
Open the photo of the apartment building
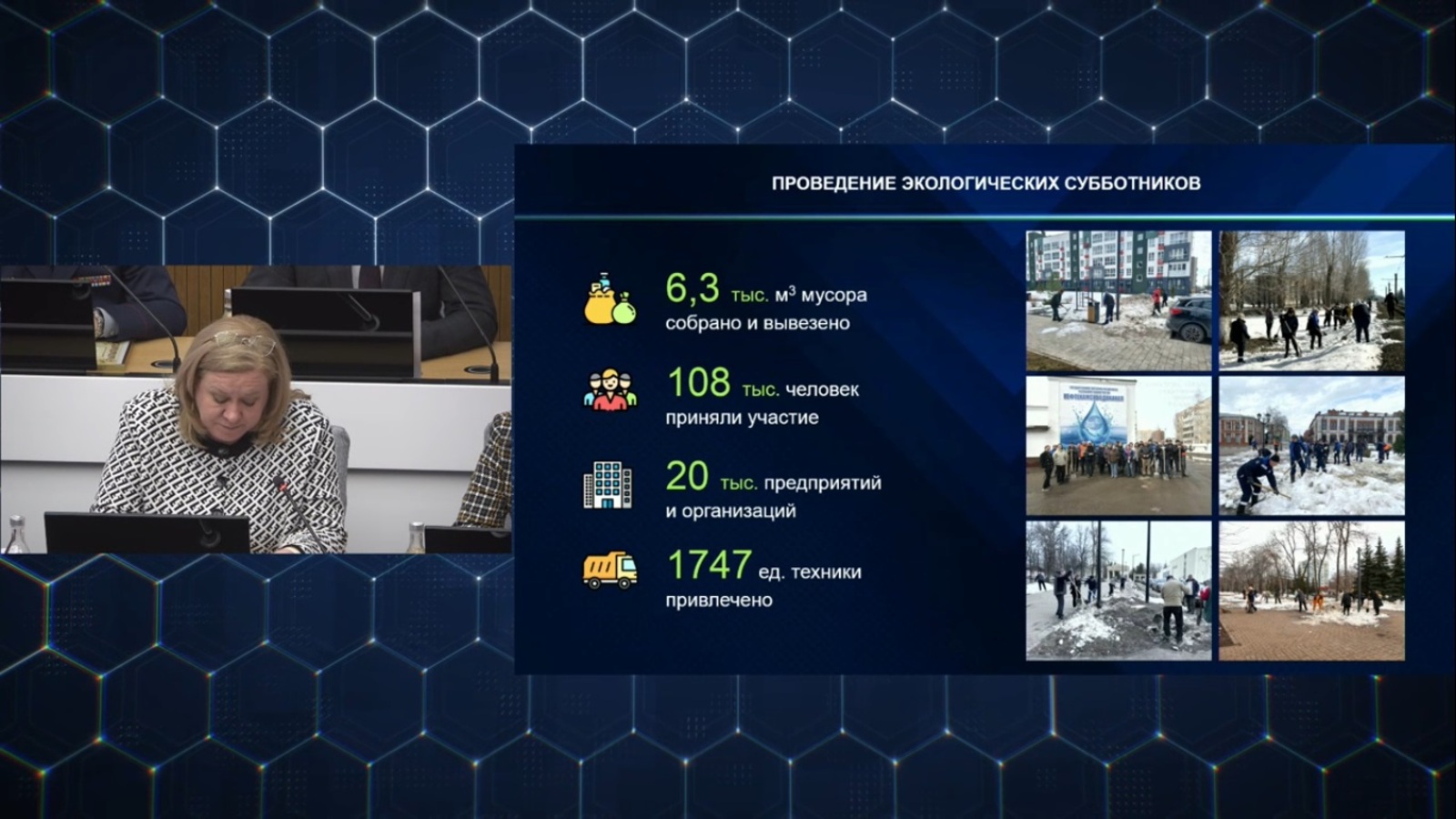click(x=1118, y=300)
